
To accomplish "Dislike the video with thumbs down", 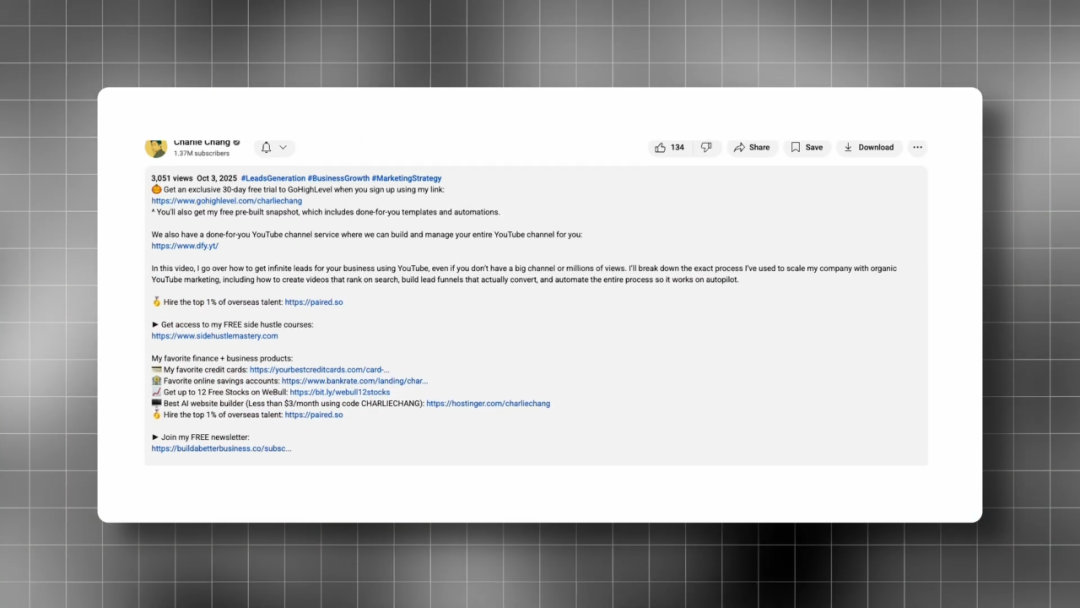I will [706, 147].
